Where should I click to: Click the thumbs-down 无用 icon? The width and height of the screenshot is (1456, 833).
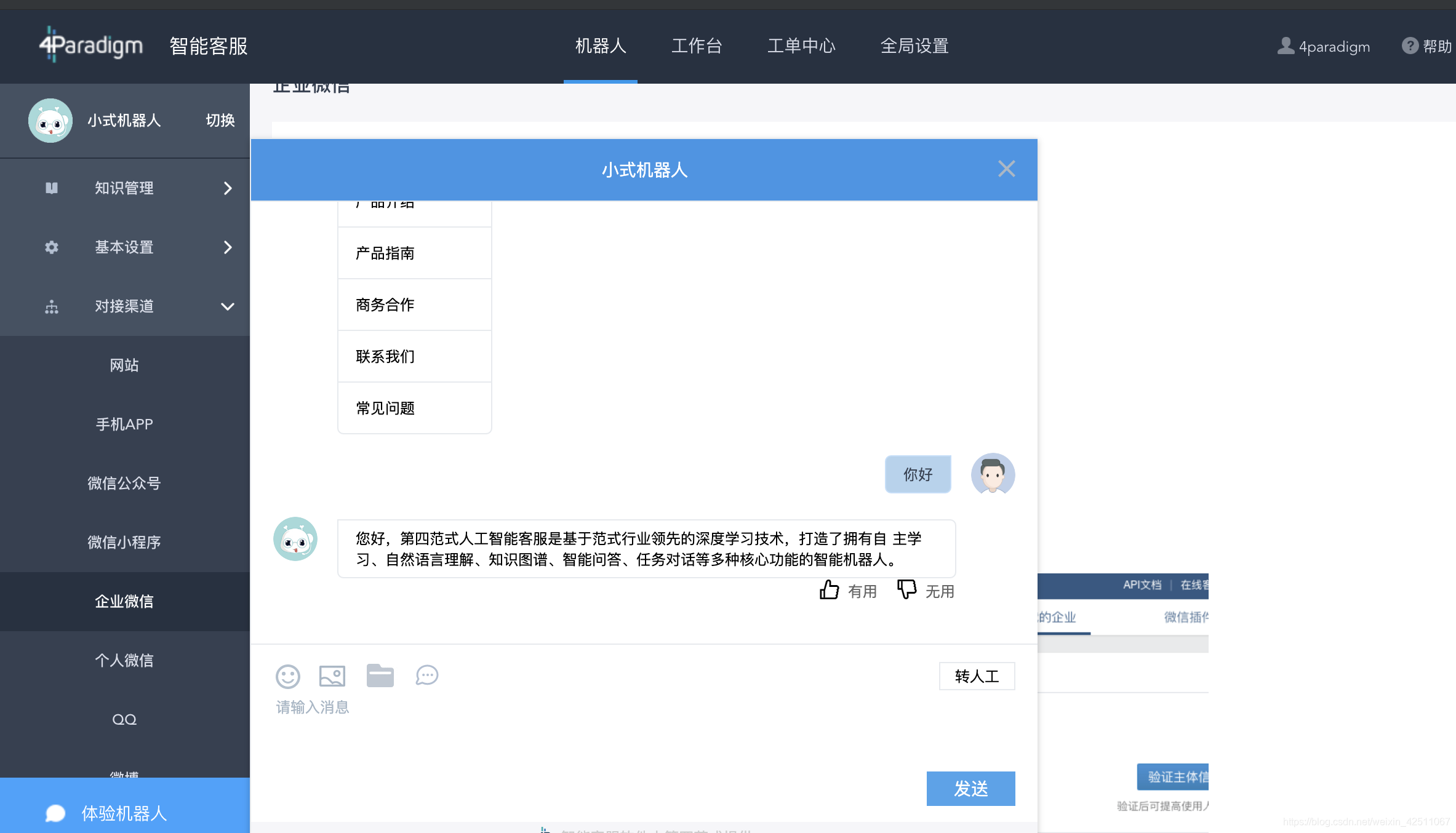[x=906, y=590]
